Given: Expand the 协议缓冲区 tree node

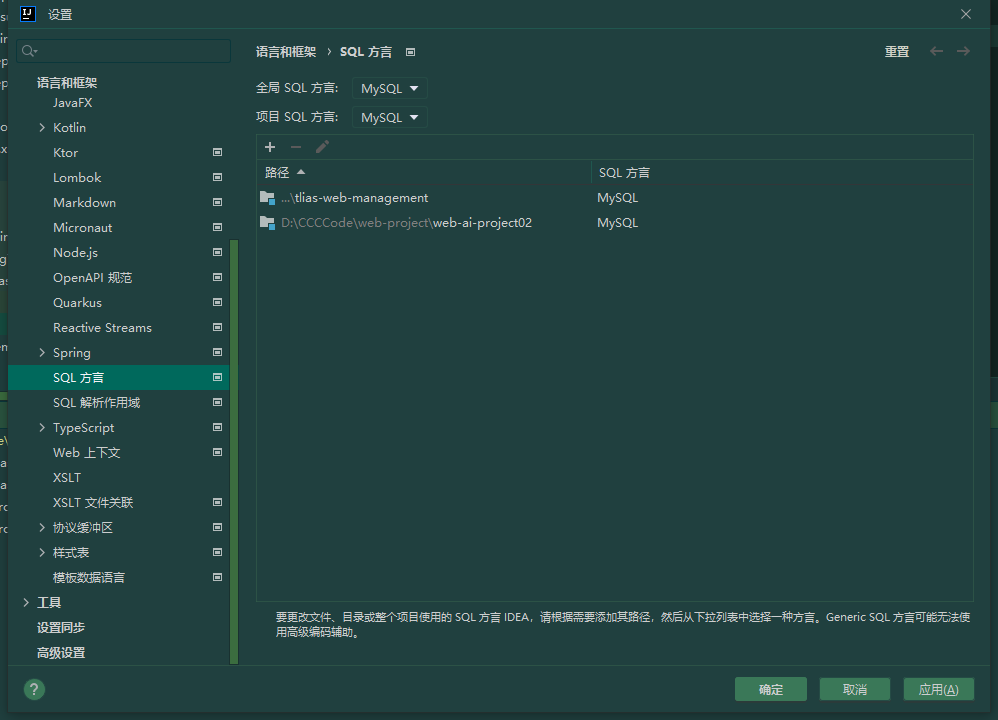Looking at the screenshot, I should pos(42,527).
